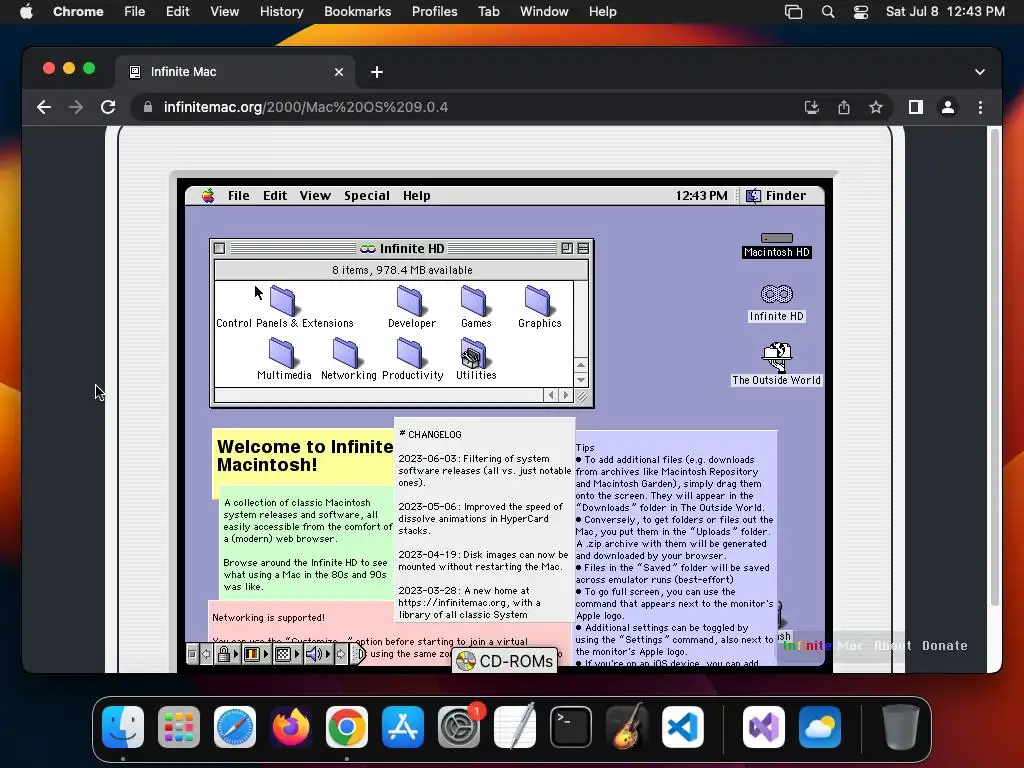Screen dimensions: 1024x768
Task: Click the Finder application menu icon
Action: pos(753,196)
